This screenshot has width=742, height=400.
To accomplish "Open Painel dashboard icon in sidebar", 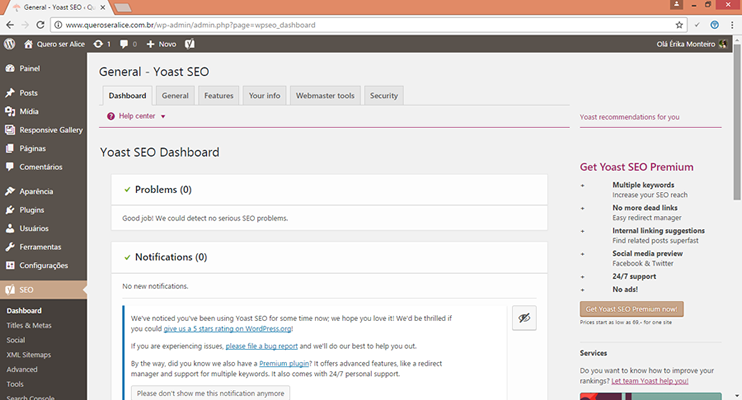I will pyautogui.click(x=10, y=68).
